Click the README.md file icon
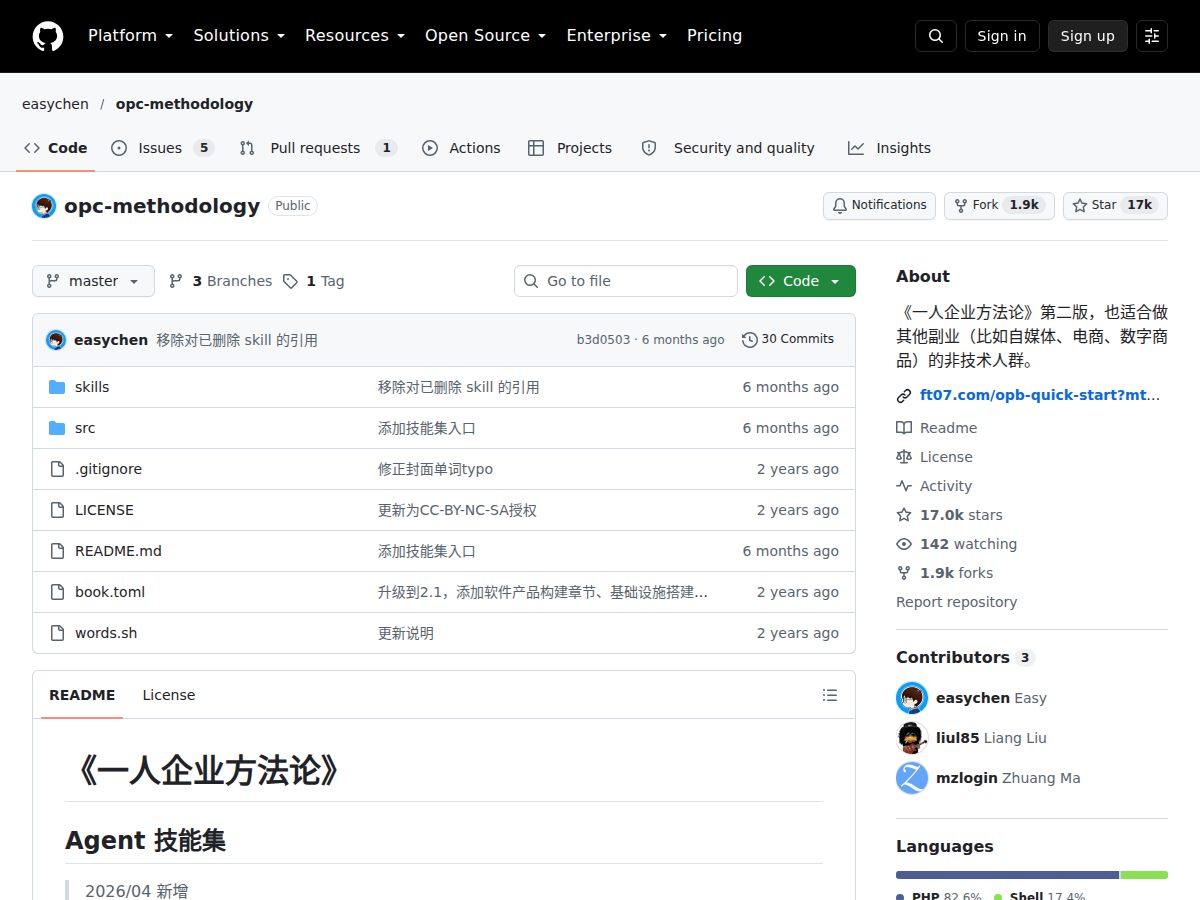 (x=57, y=551)
